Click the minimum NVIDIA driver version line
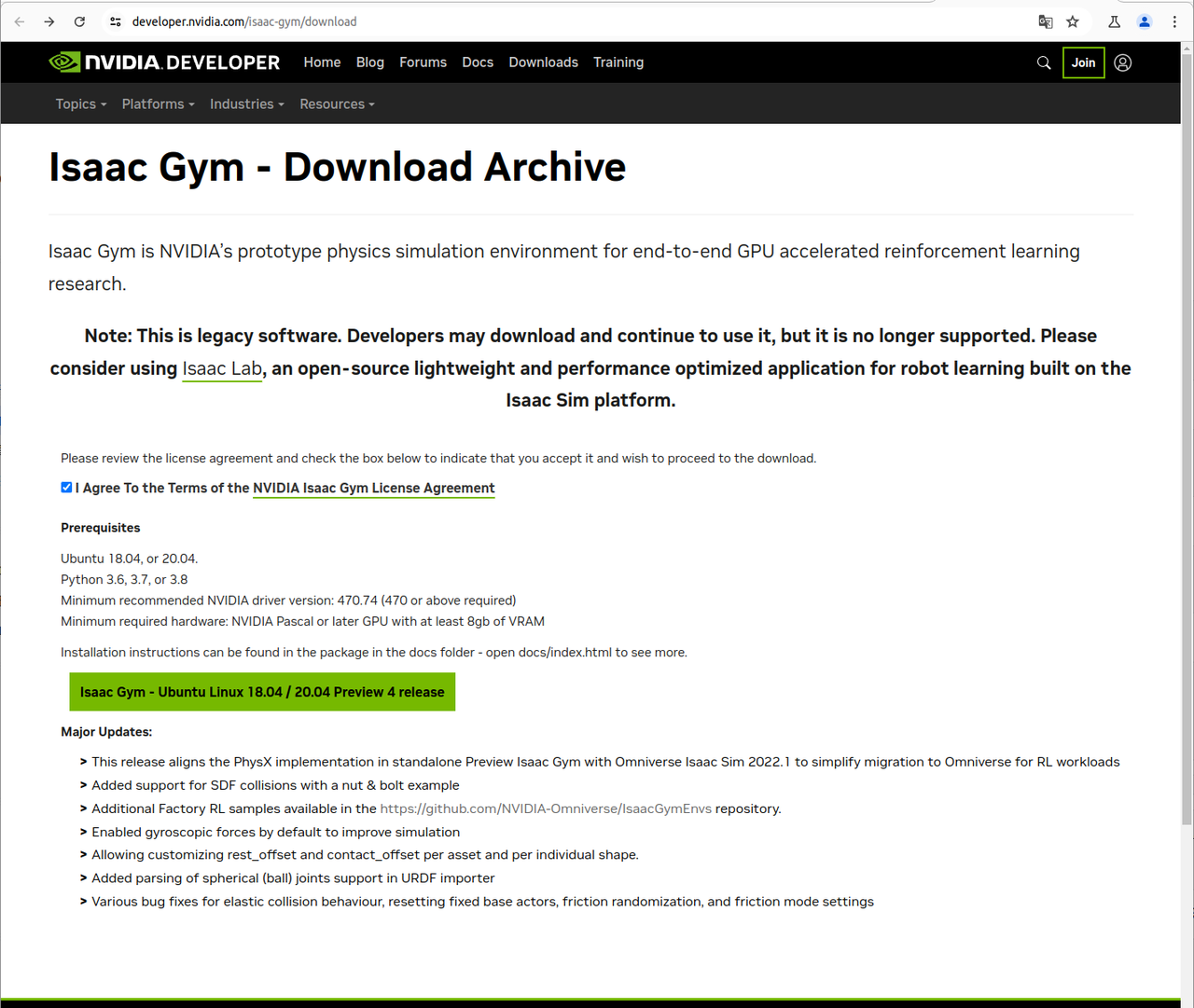 tap(288, 601)
